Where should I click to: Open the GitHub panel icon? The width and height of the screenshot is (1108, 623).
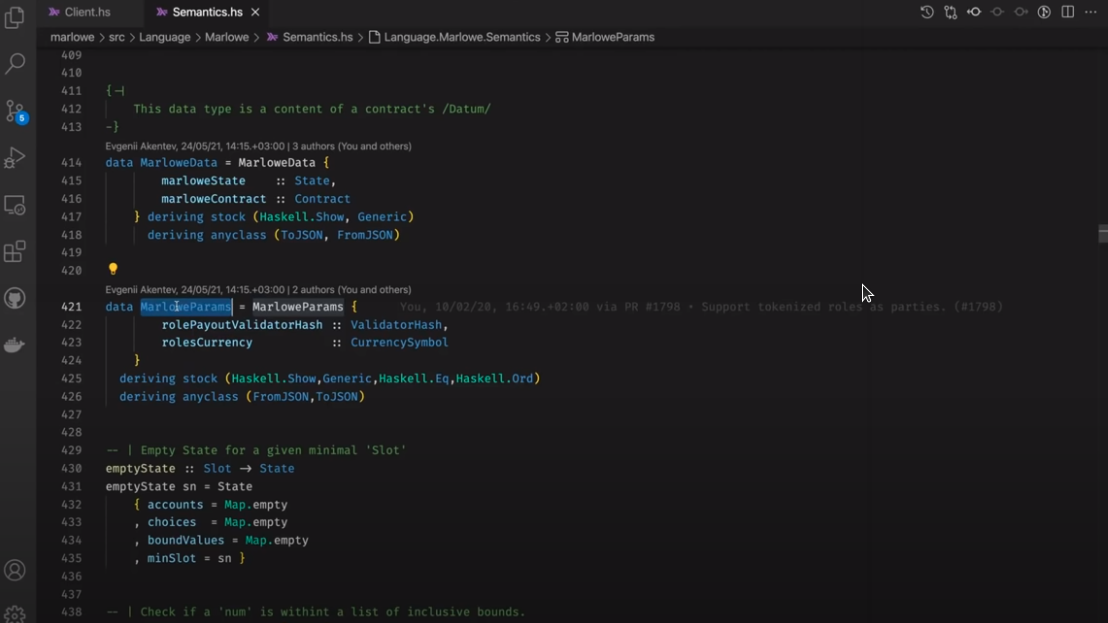(15, 299)
